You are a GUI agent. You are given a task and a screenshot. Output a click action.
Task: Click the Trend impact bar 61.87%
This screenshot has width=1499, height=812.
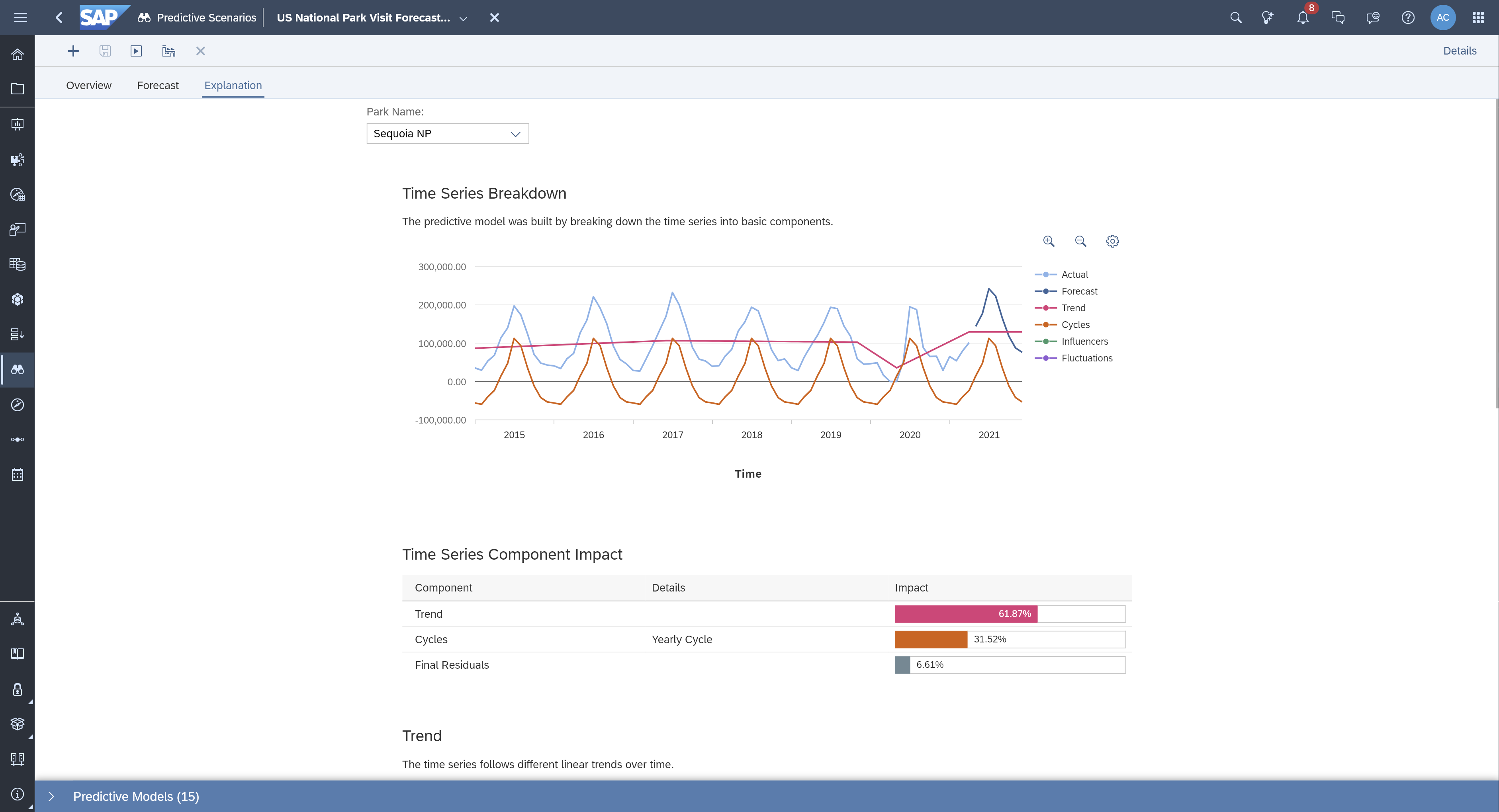coord(966,614)
